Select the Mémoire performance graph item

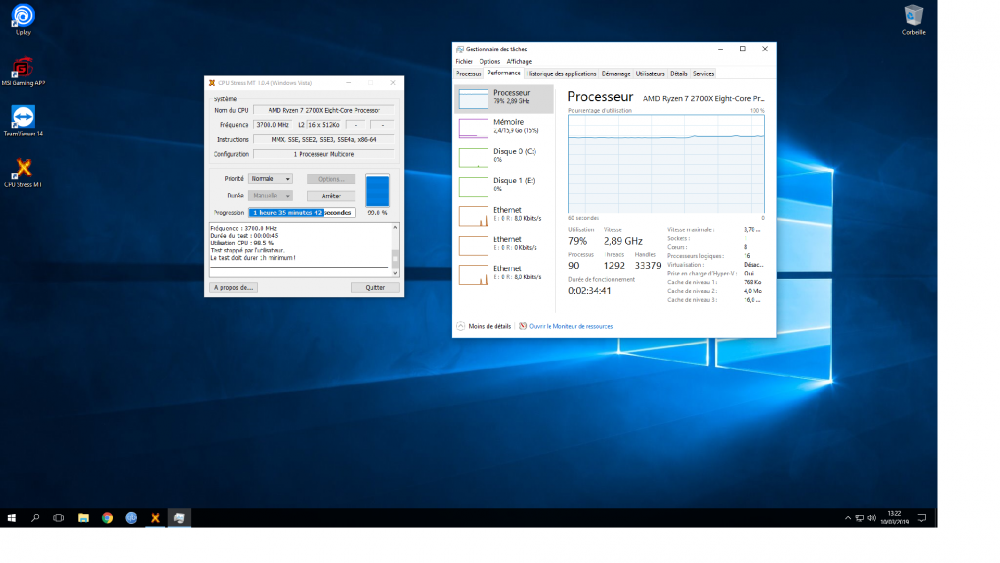pos(504,126)
